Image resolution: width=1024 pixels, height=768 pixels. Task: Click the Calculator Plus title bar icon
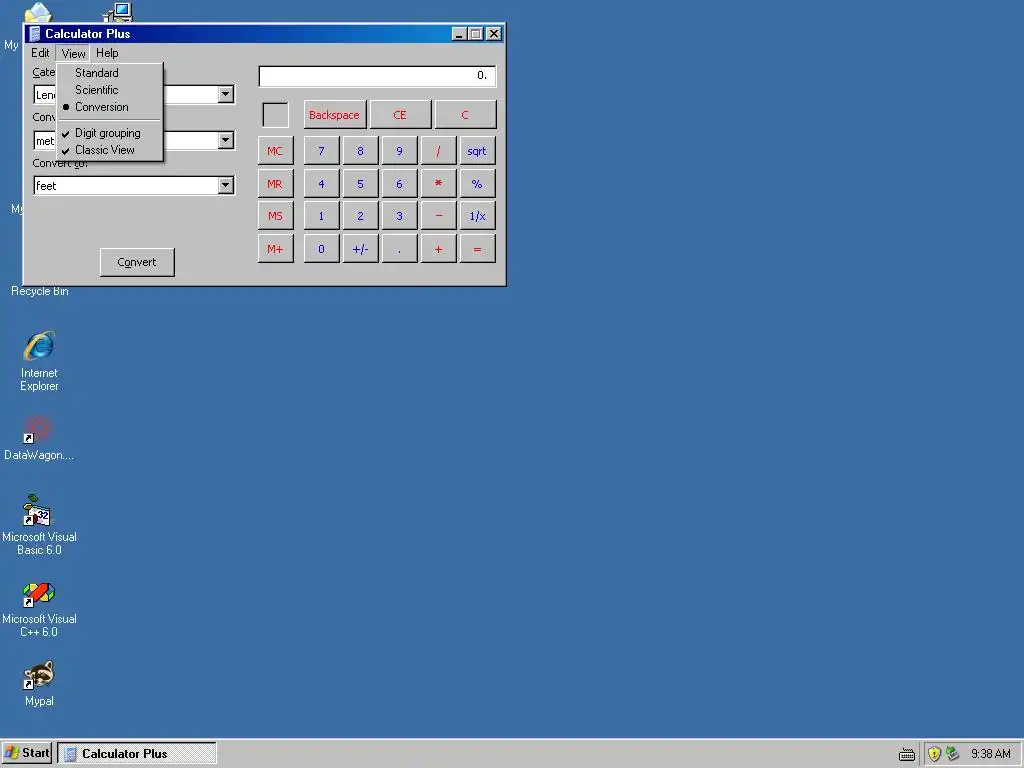tap(35, 33)
